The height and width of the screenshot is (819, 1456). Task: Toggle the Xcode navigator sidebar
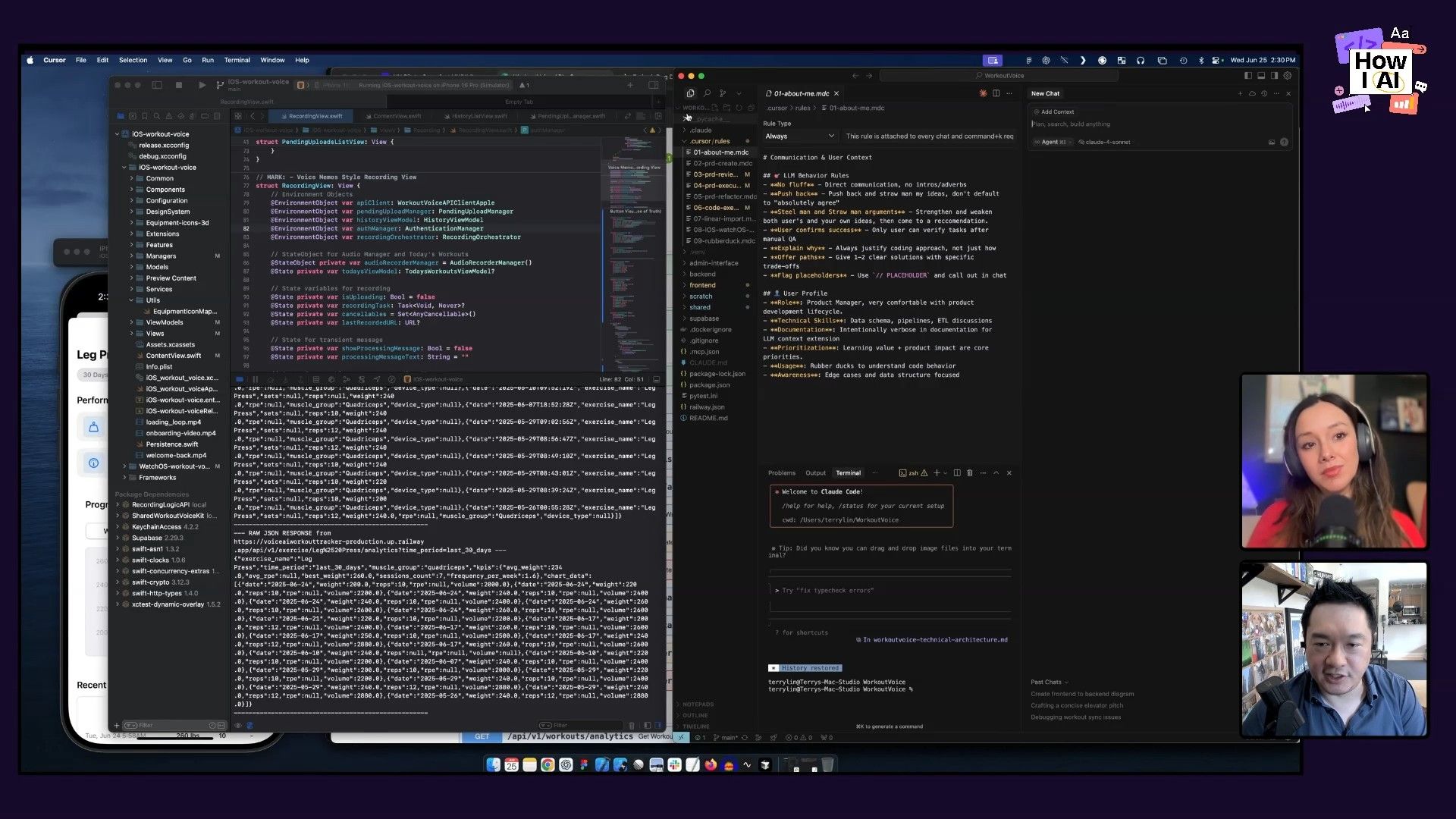(x=157, y=85)
